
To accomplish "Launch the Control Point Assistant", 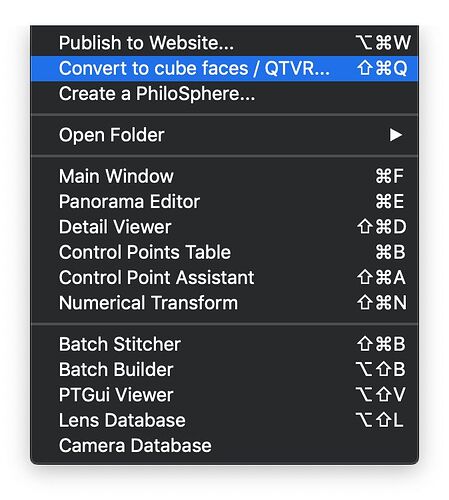I will (224, 278).
